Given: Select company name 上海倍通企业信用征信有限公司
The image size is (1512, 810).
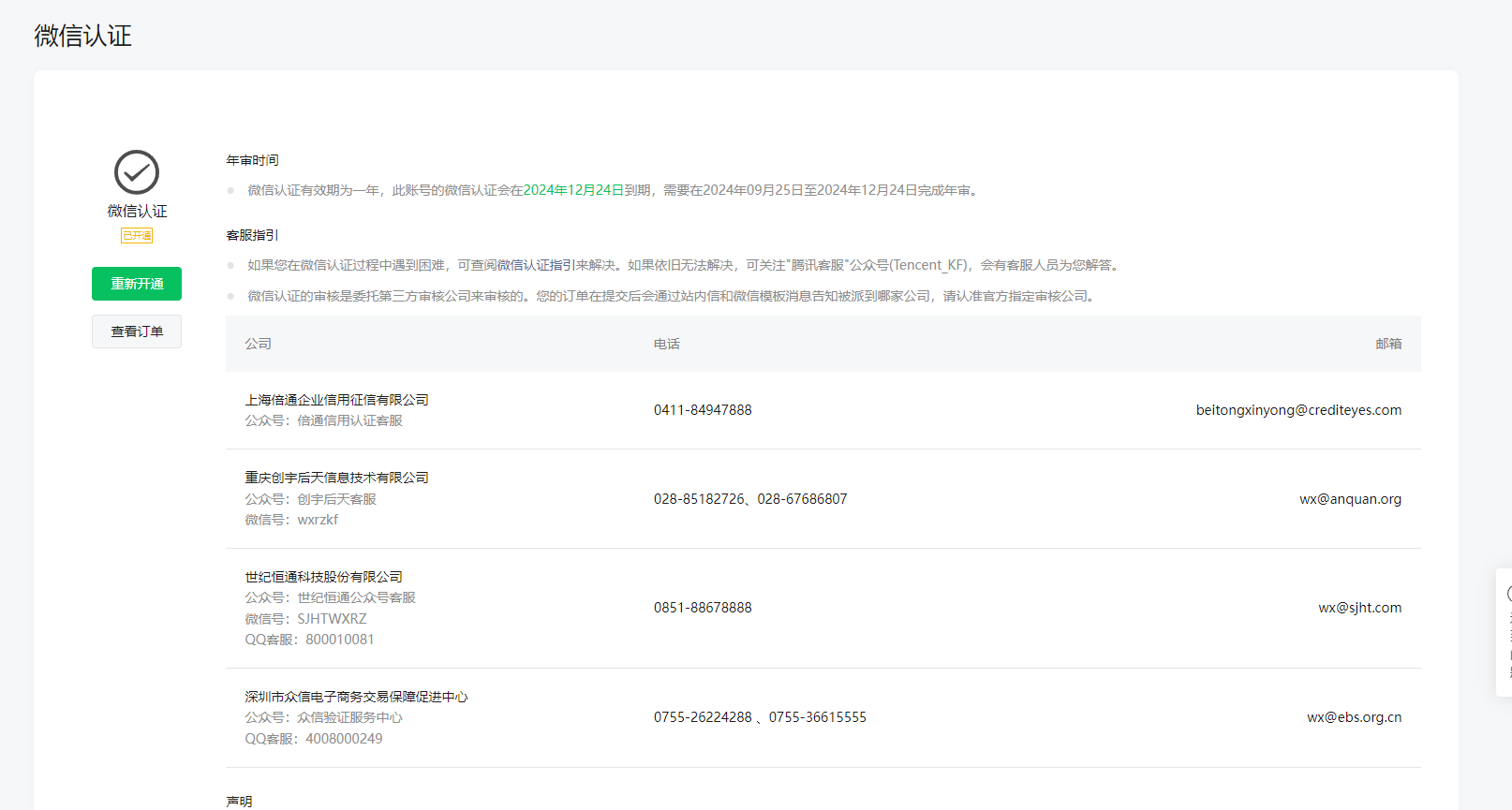Looking at the screenshot, I should coord(337,400).
